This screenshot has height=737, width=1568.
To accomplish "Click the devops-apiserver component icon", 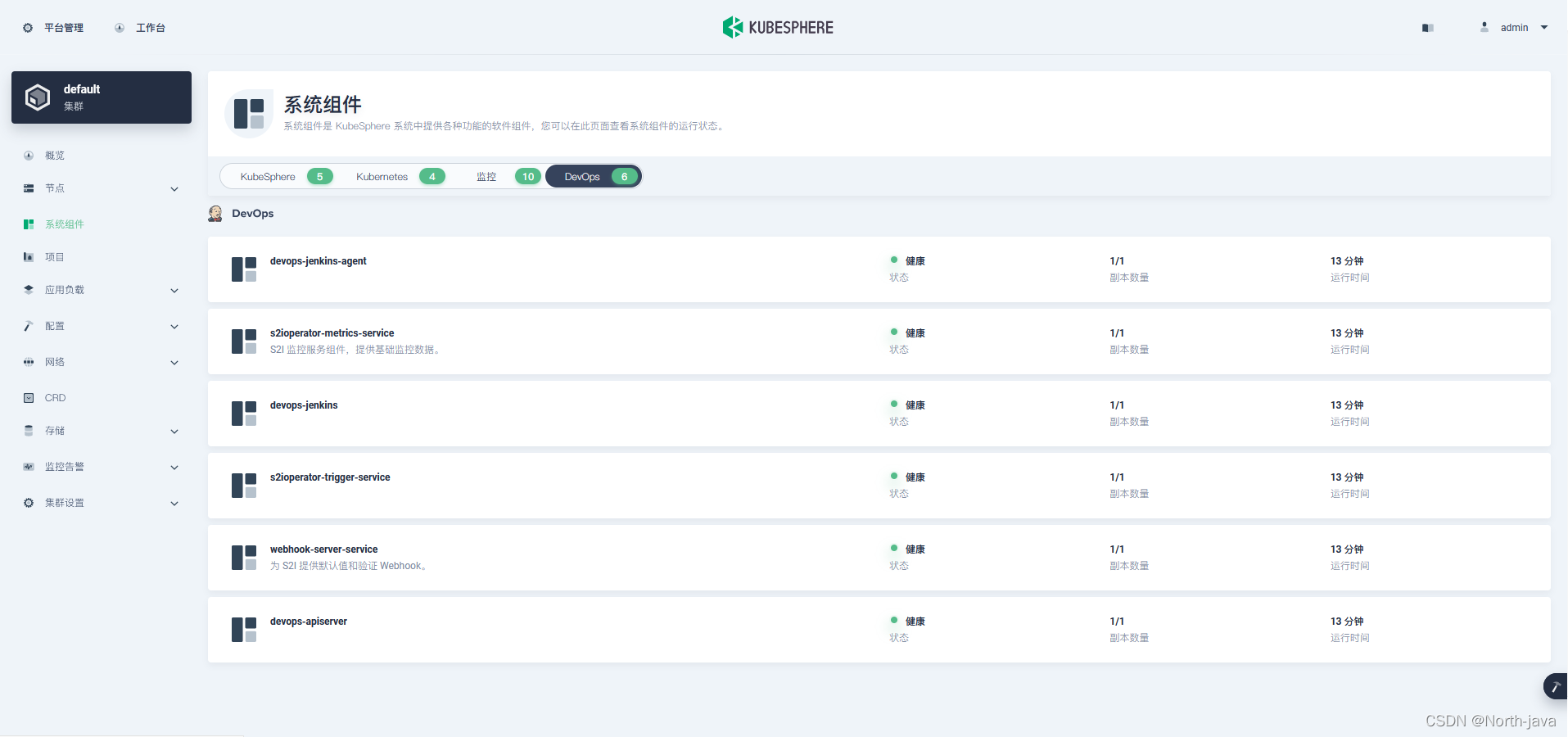I will [x=244, y=630].
